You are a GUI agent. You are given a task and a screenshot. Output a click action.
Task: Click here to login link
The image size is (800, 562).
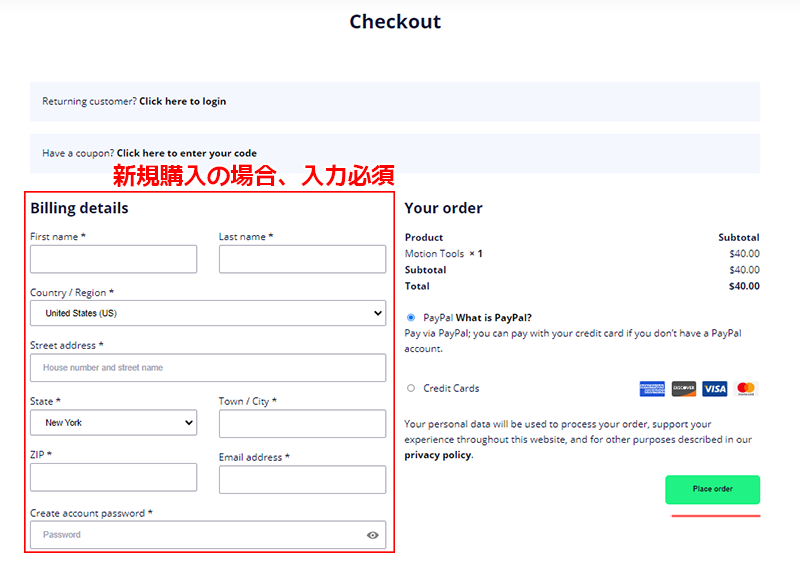(182, 101)
